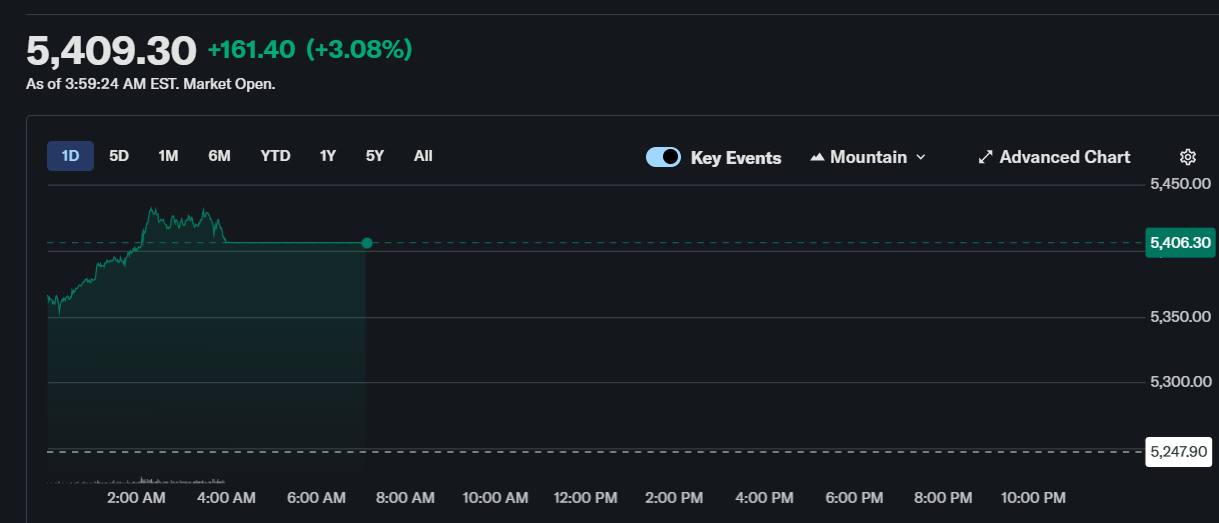Show the All time range
This screenshot has height=523, width=1219.
tap(423, 156)
